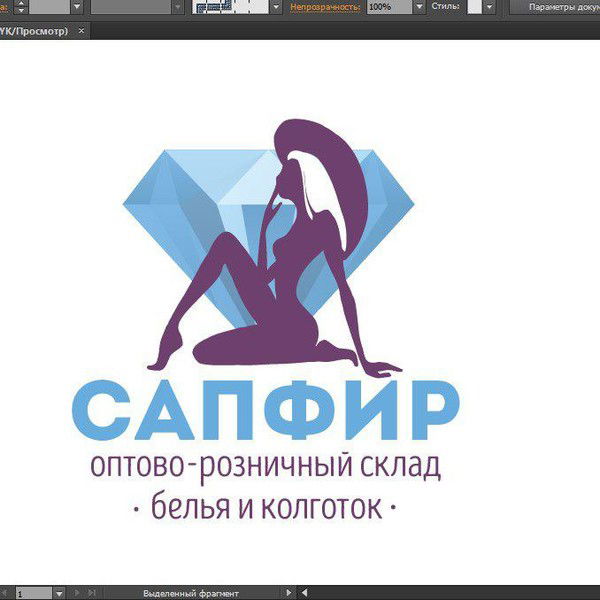The height and width of the screenshot is (600, 600).
Task: Click the left arrow by the horizontal scrollbar
Action: (304, 593)
